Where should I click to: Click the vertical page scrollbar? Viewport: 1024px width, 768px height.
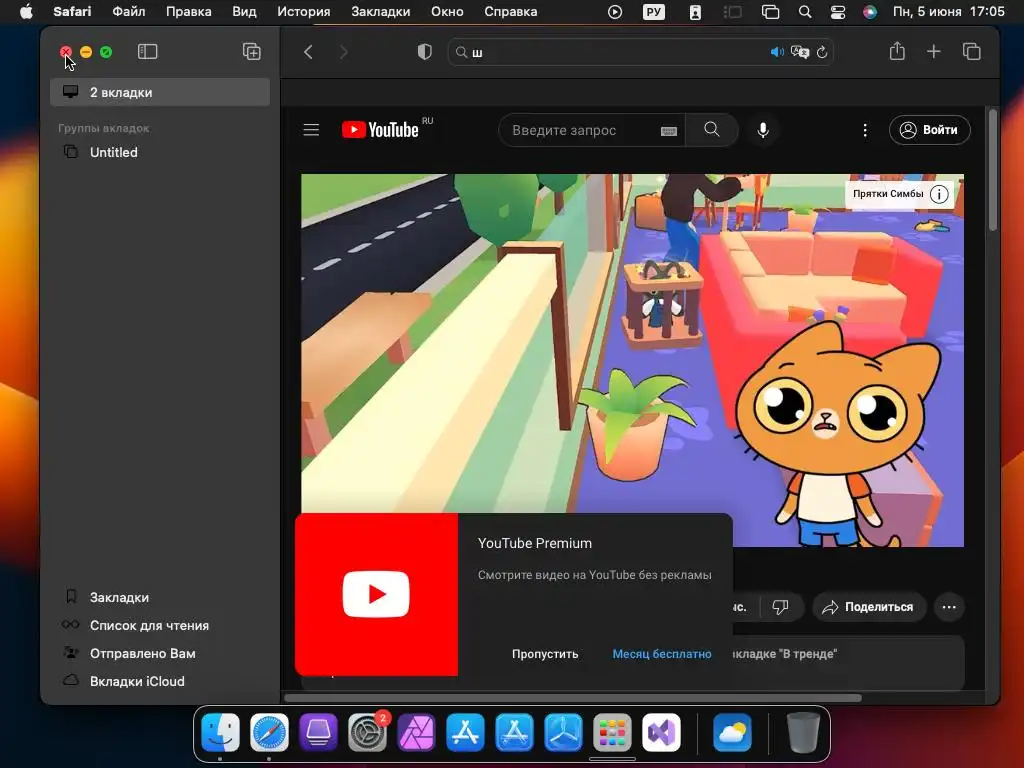[x=993, y=170]
